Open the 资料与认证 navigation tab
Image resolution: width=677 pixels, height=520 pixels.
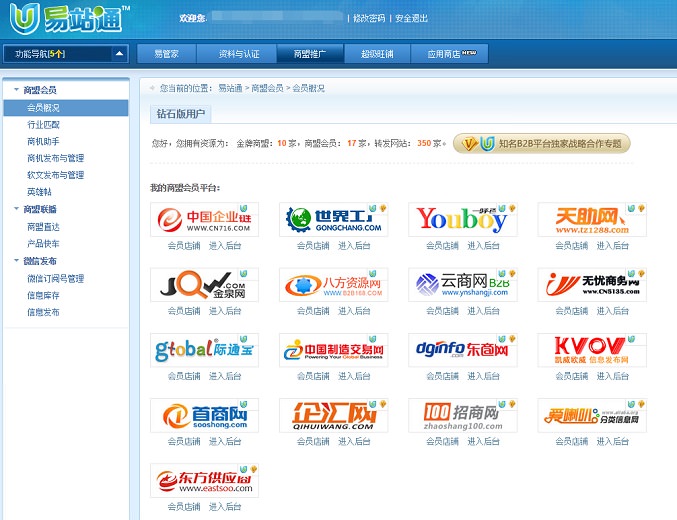[239, 54]
